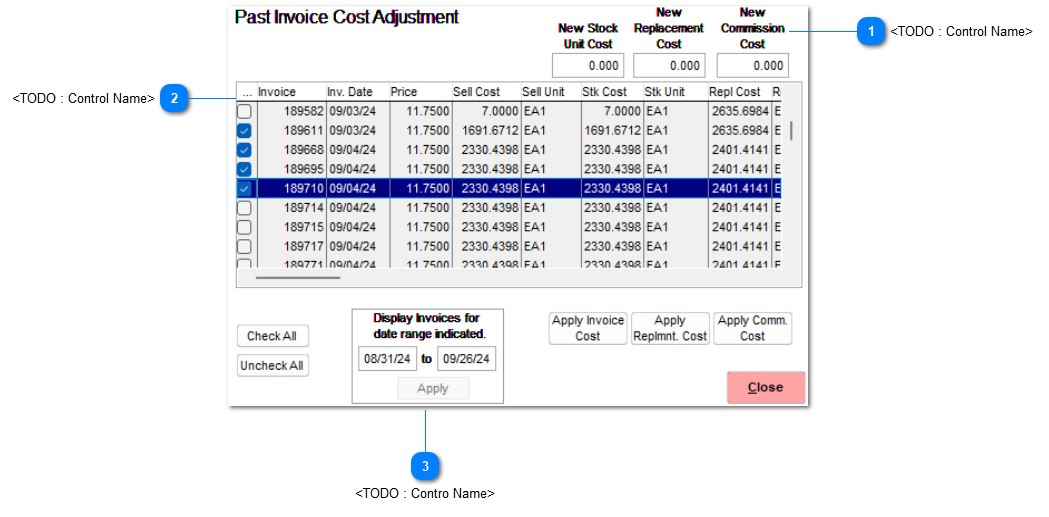Select Sell Cost 1691.6712 cell

(486, 130)
